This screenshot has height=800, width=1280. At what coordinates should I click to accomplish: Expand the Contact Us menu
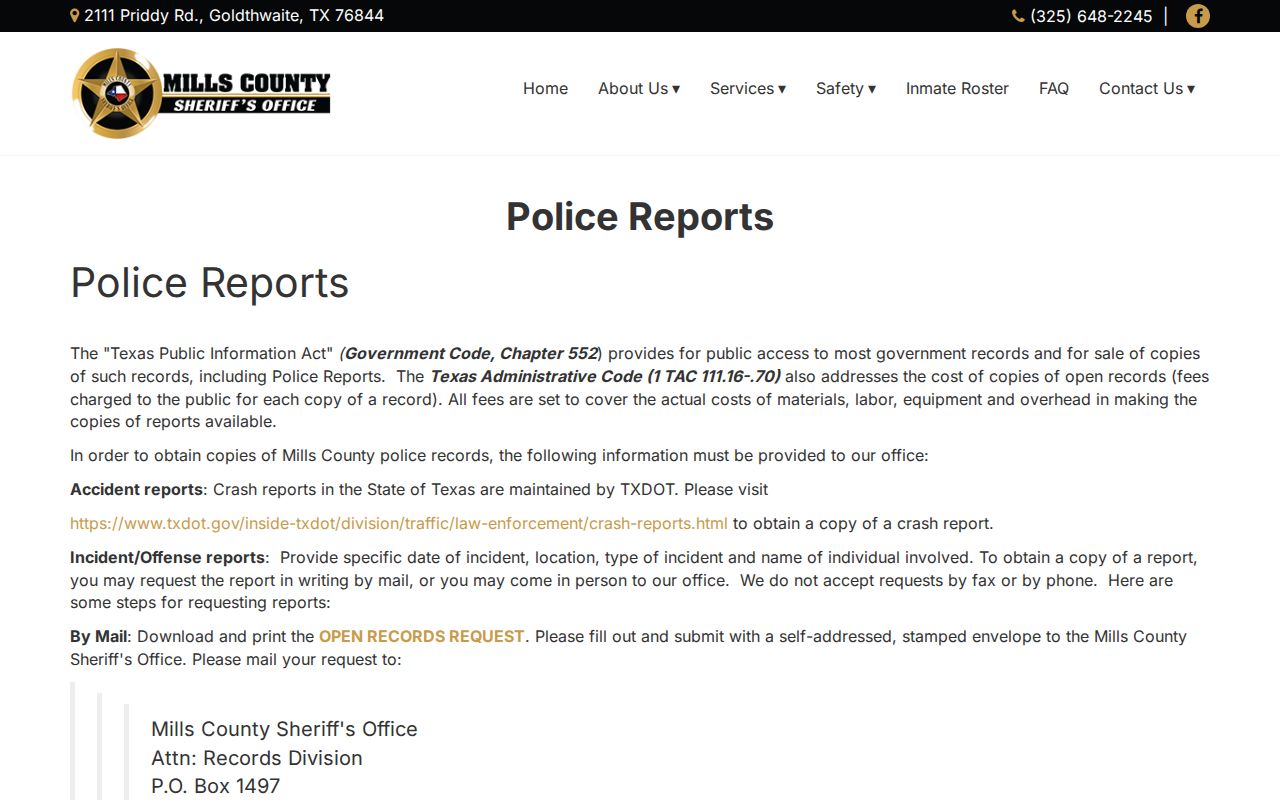pos(1147,88)
